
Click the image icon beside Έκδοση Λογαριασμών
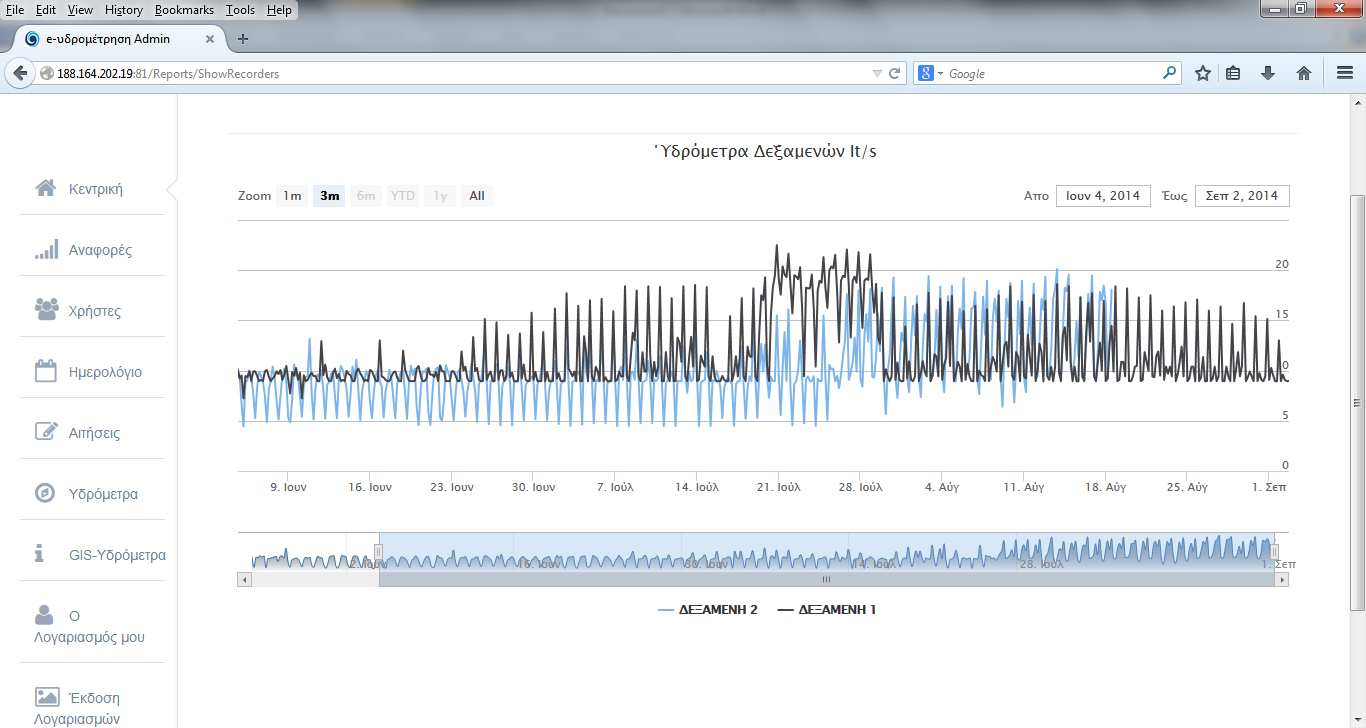(47, 696)
